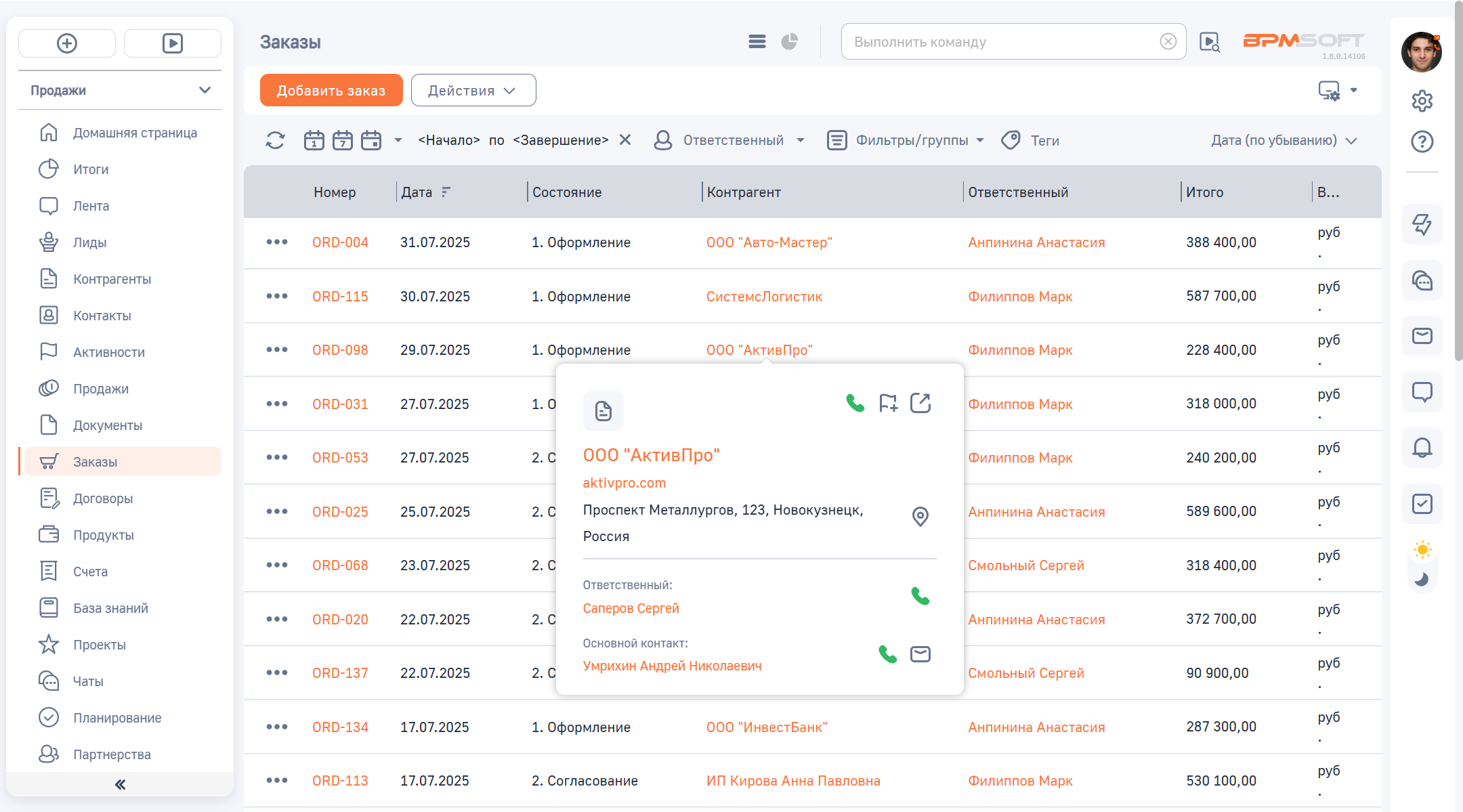Call responsible Саперов Сергей phone icon
The height and width of the screenshot is (812, 1463).
coord(920,596)
